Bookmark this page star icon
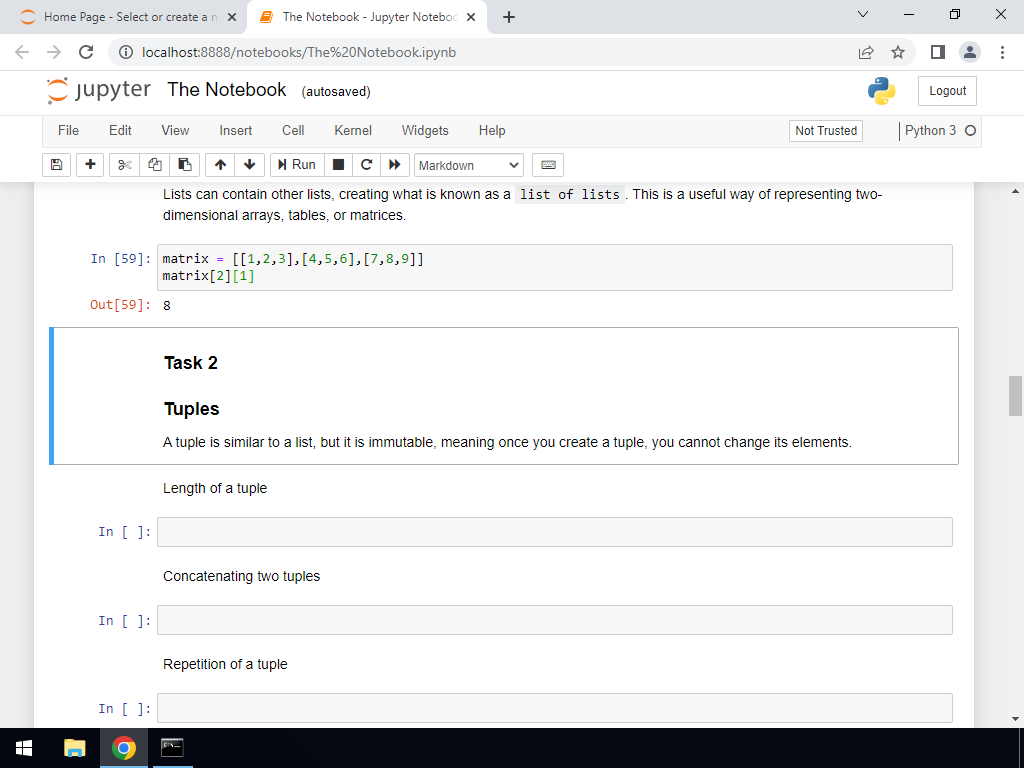The height and width of the screenshot is (768, 1024). coord(898,52)
